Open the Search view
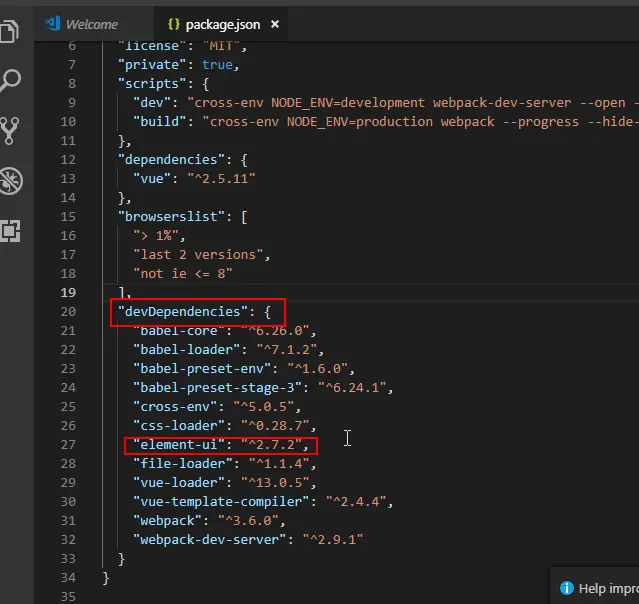 click(11, 80)
